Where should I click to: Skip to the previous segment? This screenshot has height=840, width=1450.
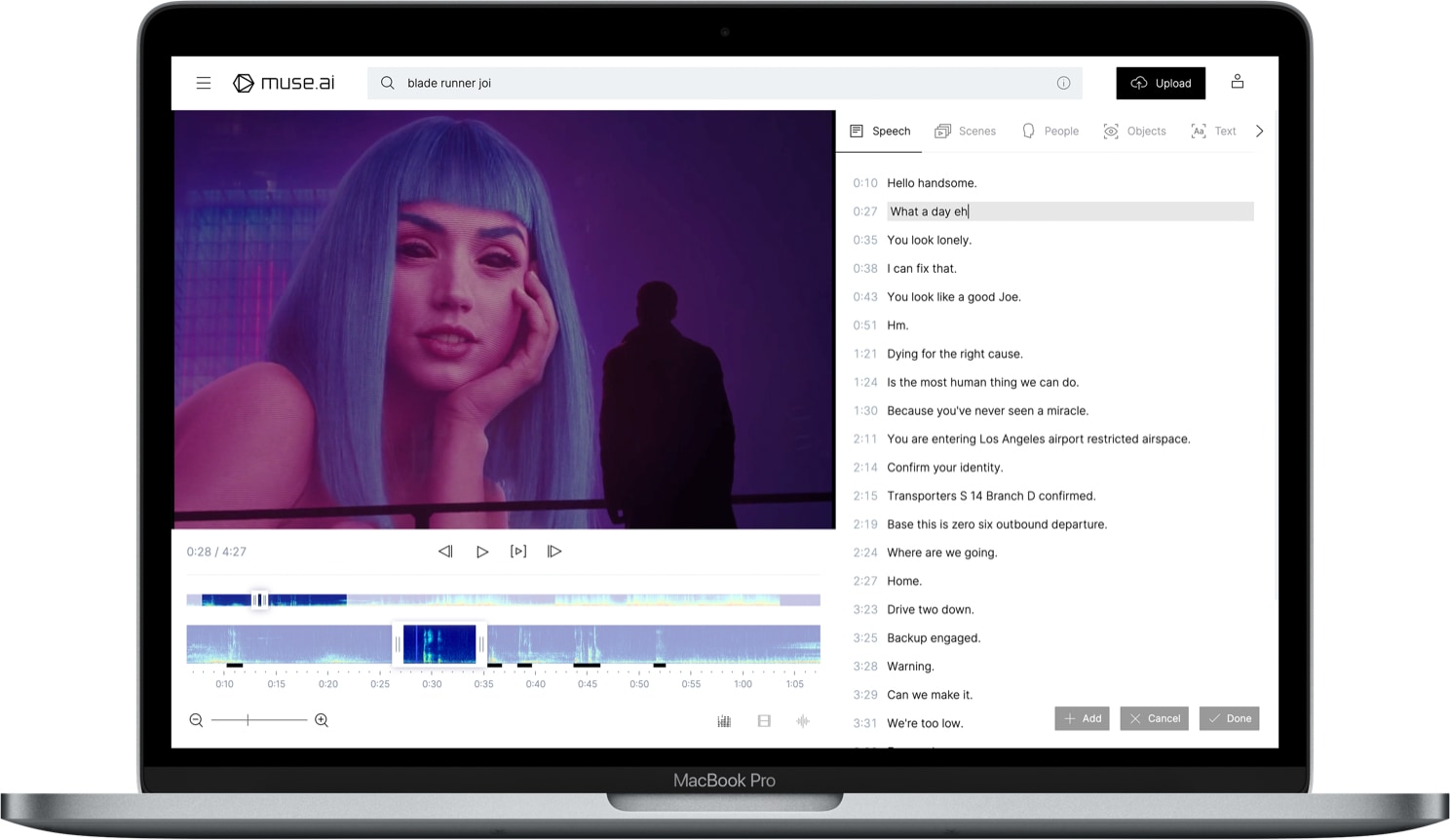(445, 552)
